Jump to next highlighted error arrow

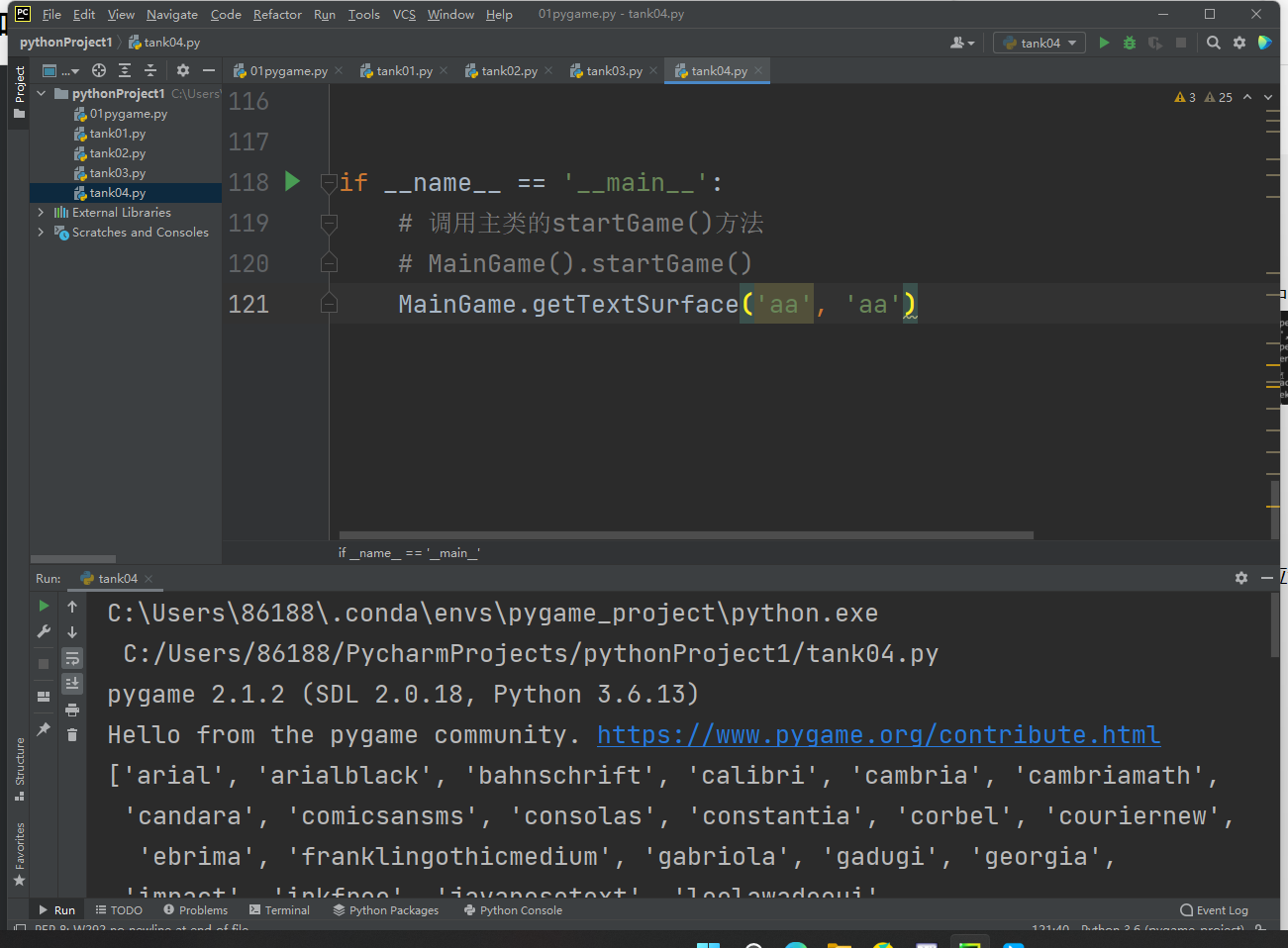click(x=1268, y=97)
